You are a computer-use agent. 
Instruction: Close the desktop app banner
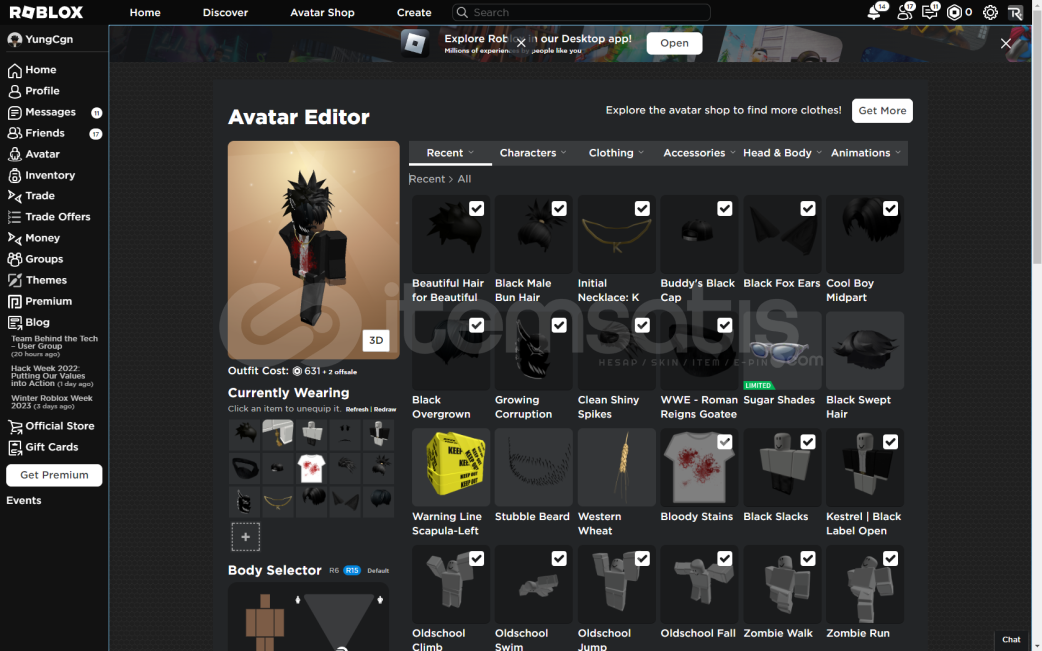click(x=1005, y=44)
